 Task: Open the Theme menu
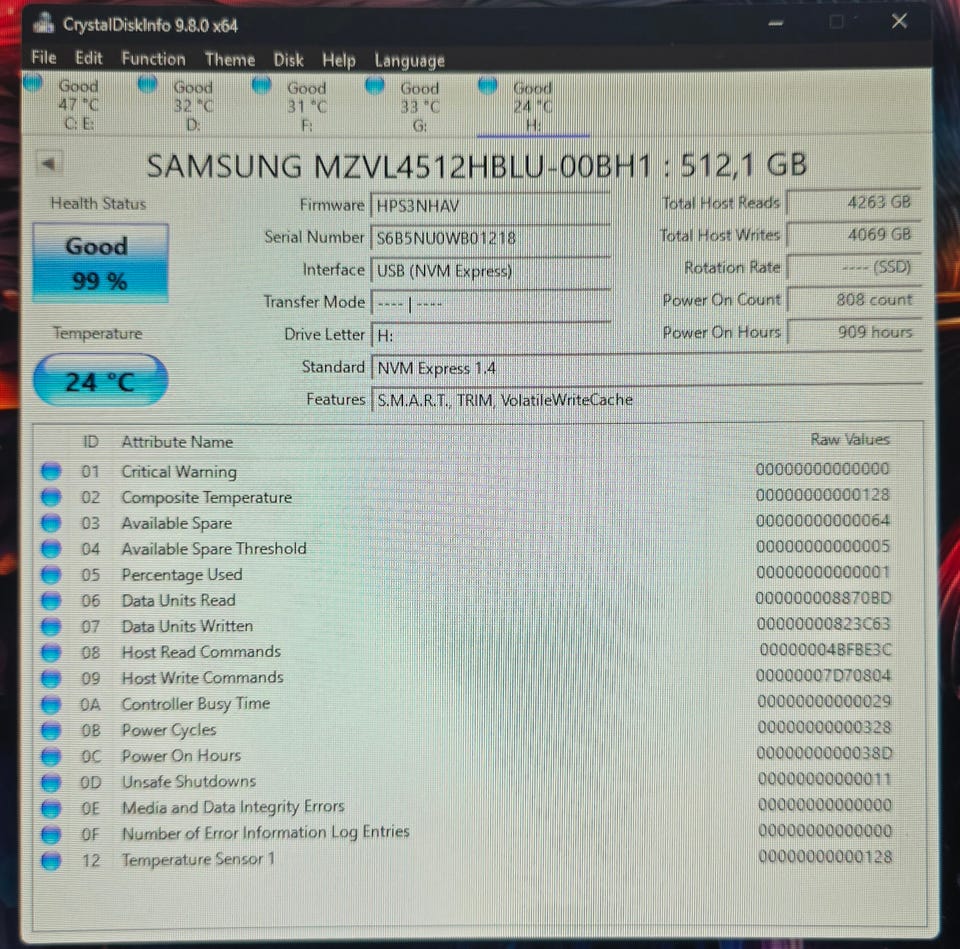(x=230, y=59)
